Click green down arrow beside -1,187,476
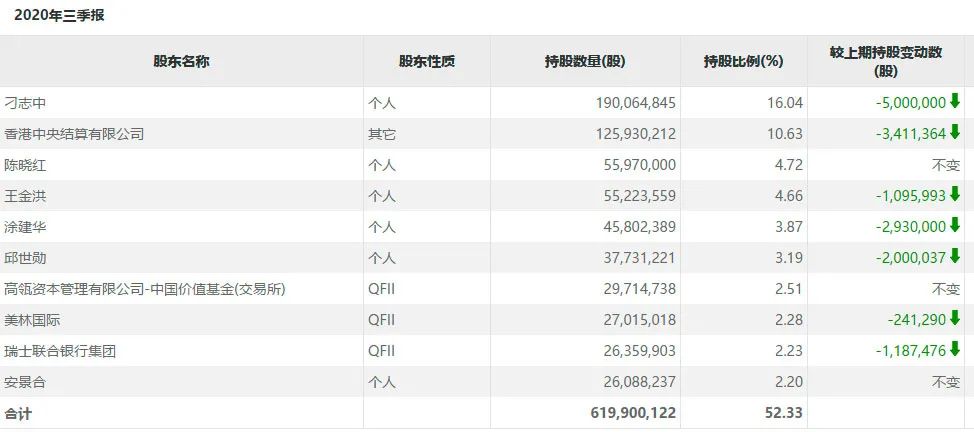The image size is (974, 432). [x=955, y=350]
